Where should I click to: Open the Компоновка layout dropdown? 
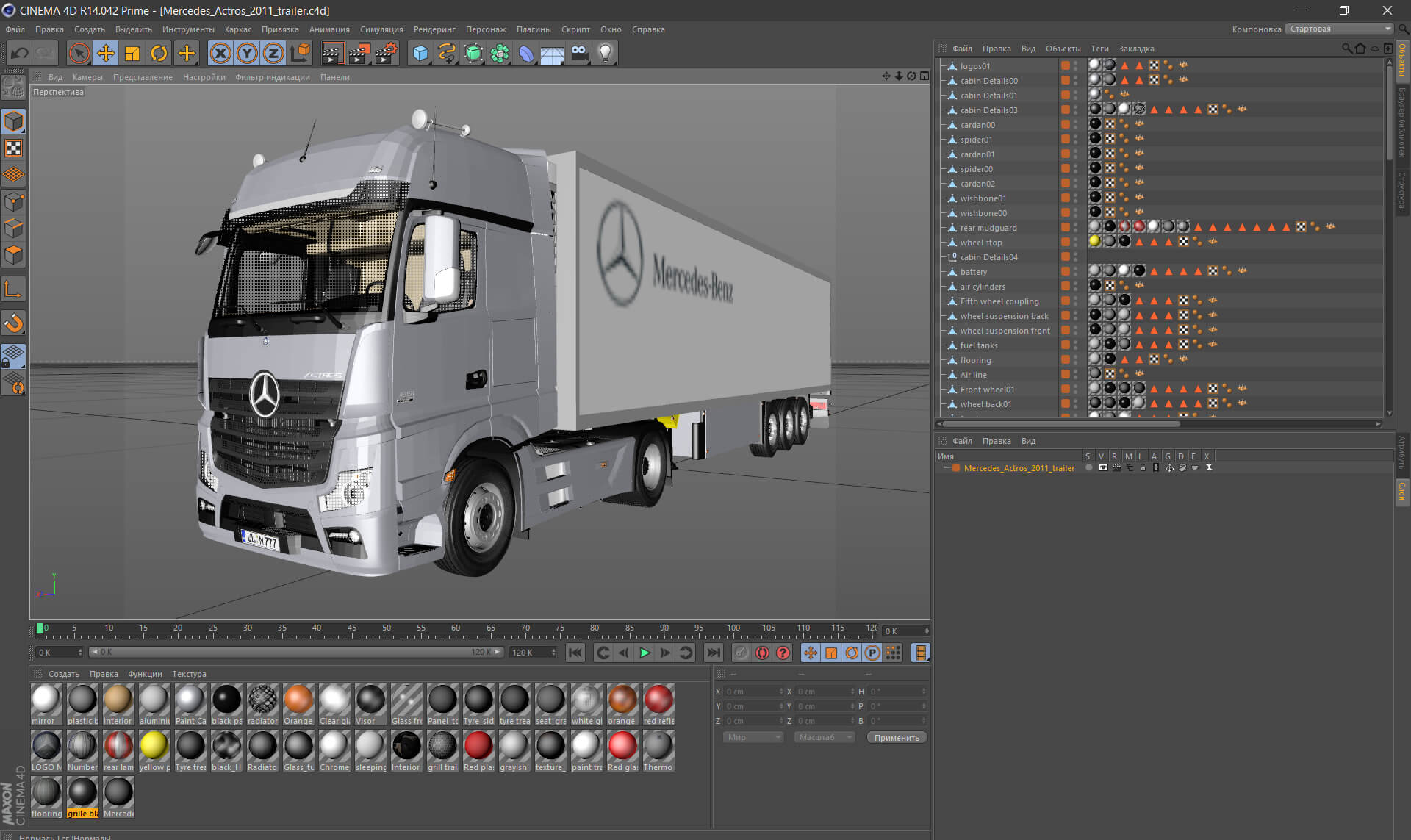tap(1340, 29)
